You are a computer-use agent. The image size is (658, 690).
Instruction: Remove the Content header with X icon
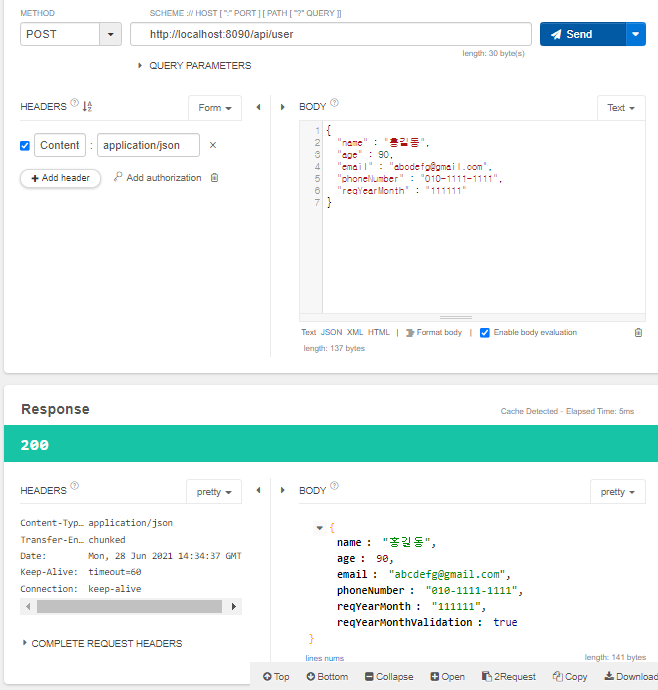(x=213, y=145)
